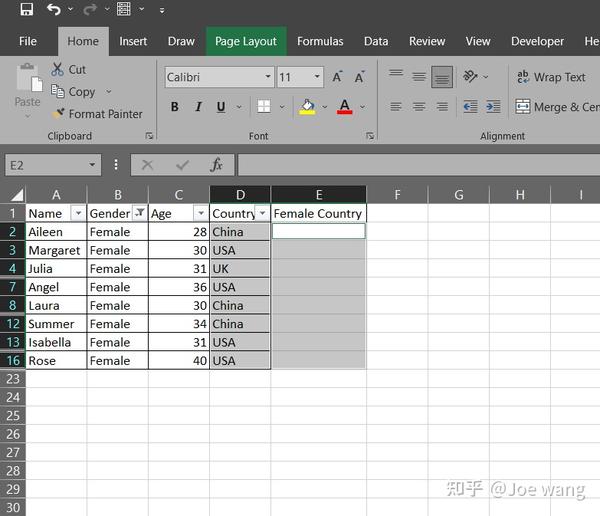Click the formula bar options dots
The image size is (600, 516).
pyautogui.click(x=116, y=165)
